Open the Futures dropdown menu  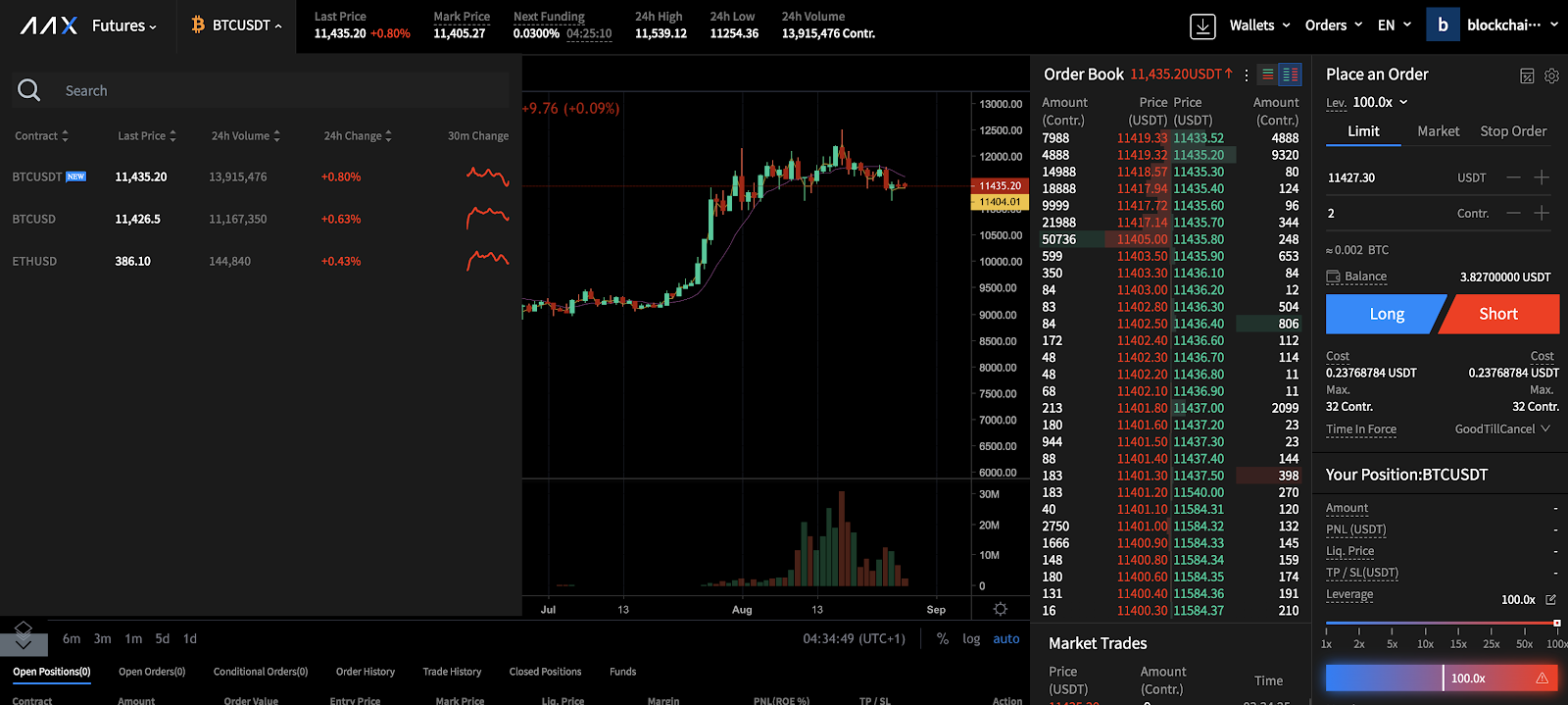(x=124, y=25)
